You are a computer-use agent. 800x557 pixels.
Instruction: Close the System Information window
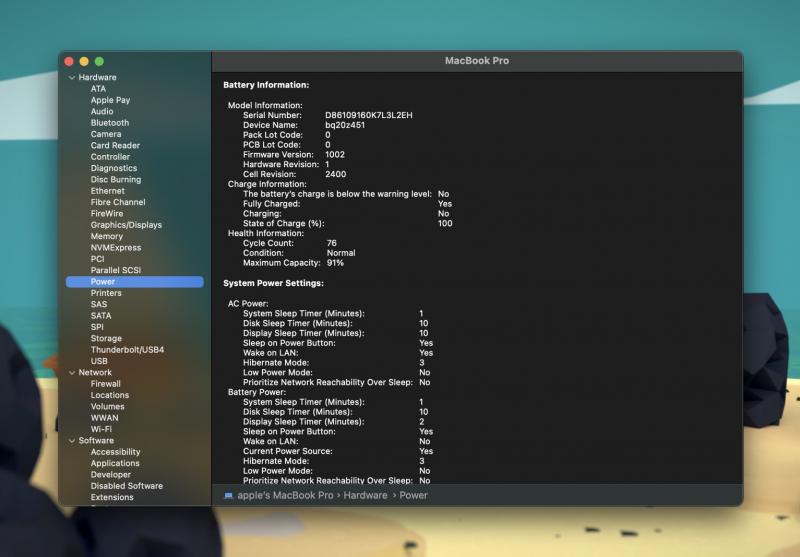[x=69, y=61]
